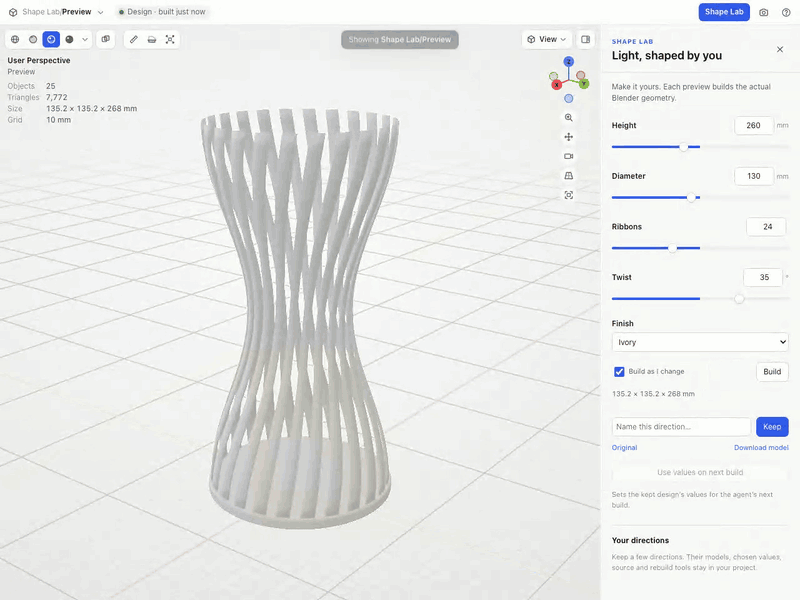Click Use values on next build button
Screen dimensions: 800x600
point(700,472)
